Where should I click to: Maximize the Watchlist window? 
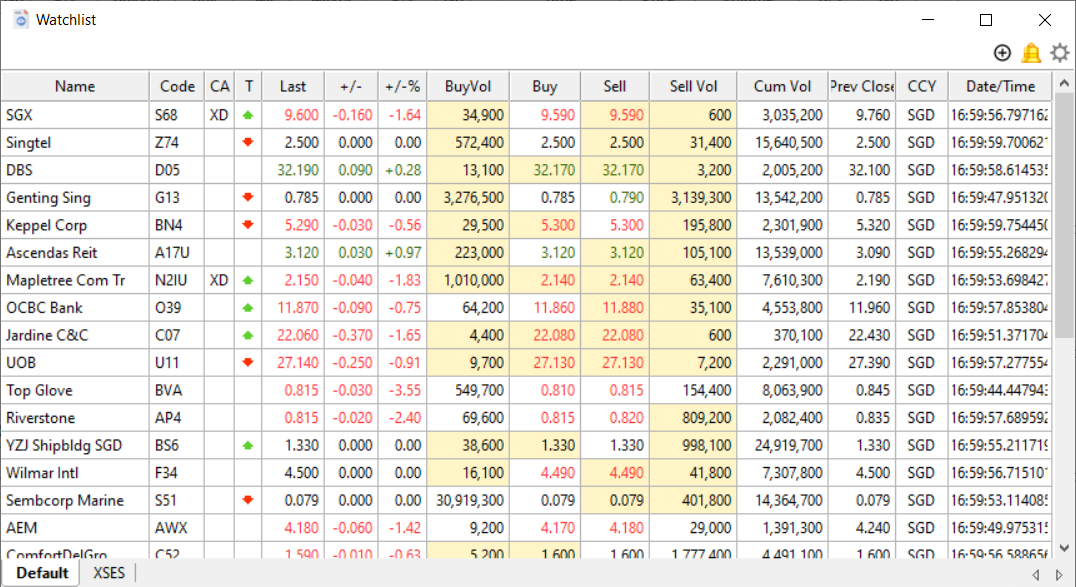[x=986, y=20]
